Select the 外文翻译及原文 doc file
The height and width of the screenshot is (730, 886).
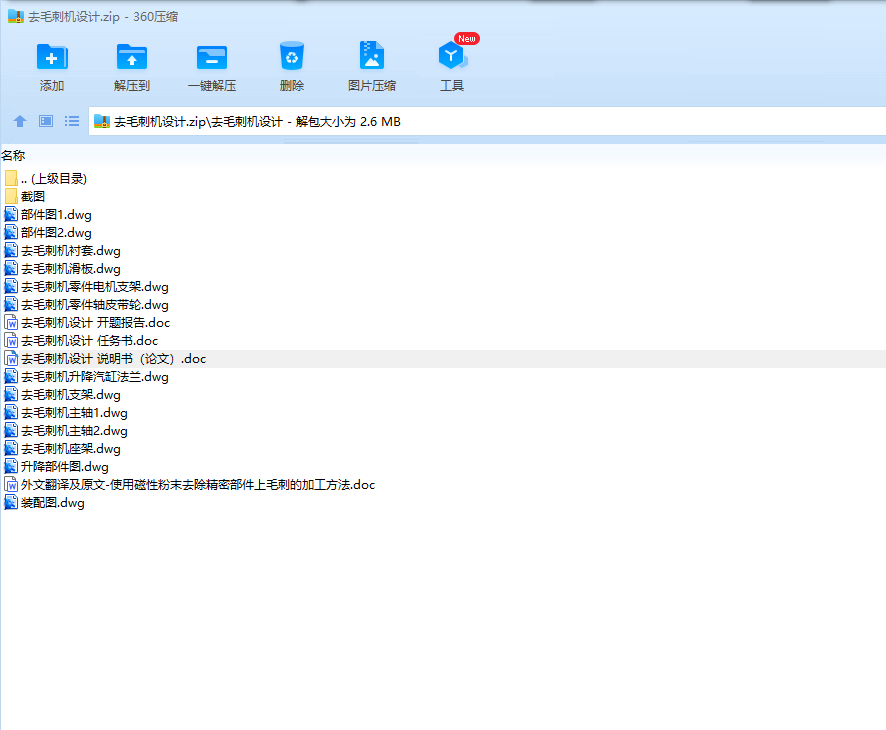click(x=198, y=485)
